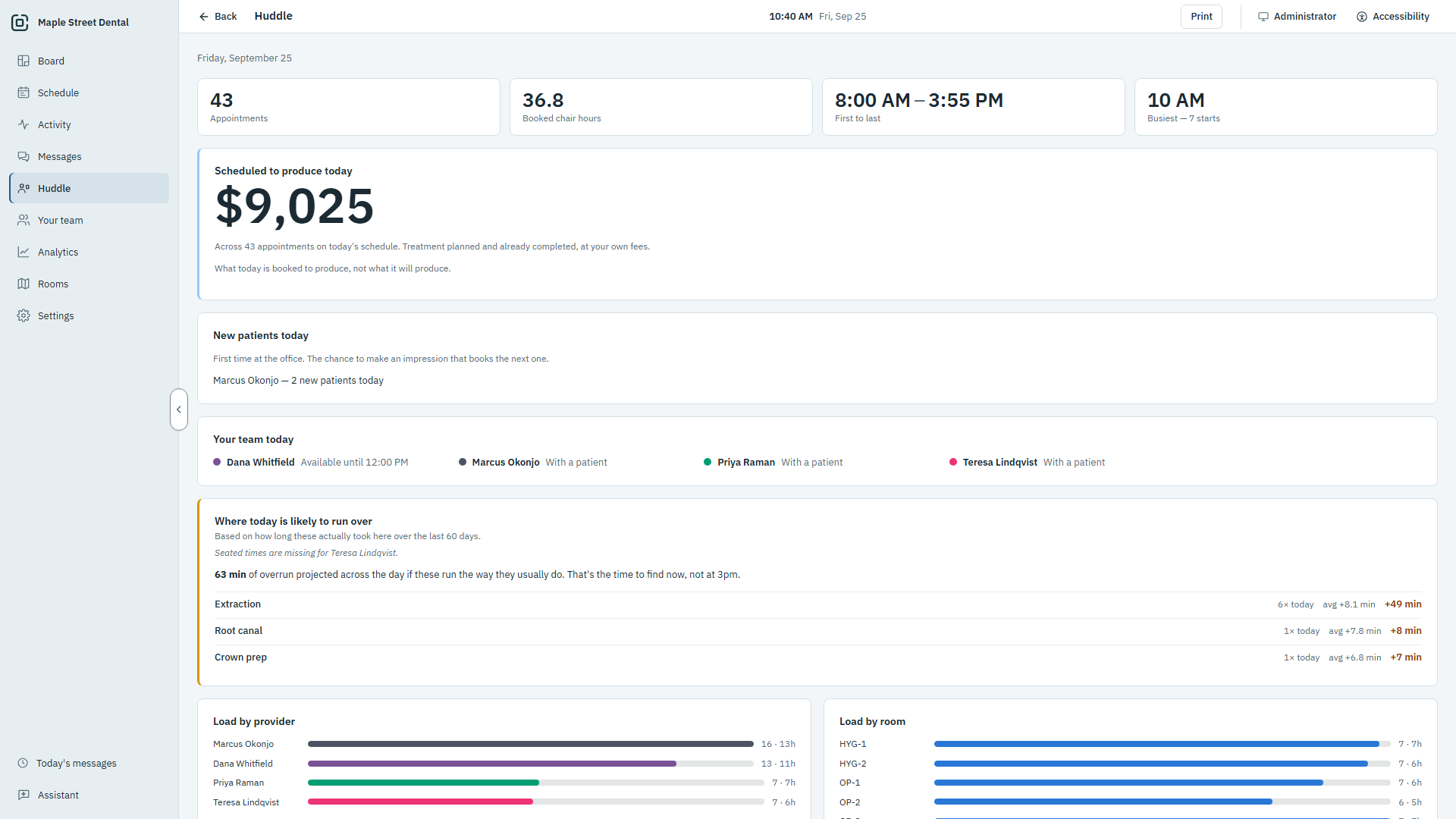The width and height of the screenshot is (1456, 819).
Task: Select Your team menu item
Action: pos(89,220)
